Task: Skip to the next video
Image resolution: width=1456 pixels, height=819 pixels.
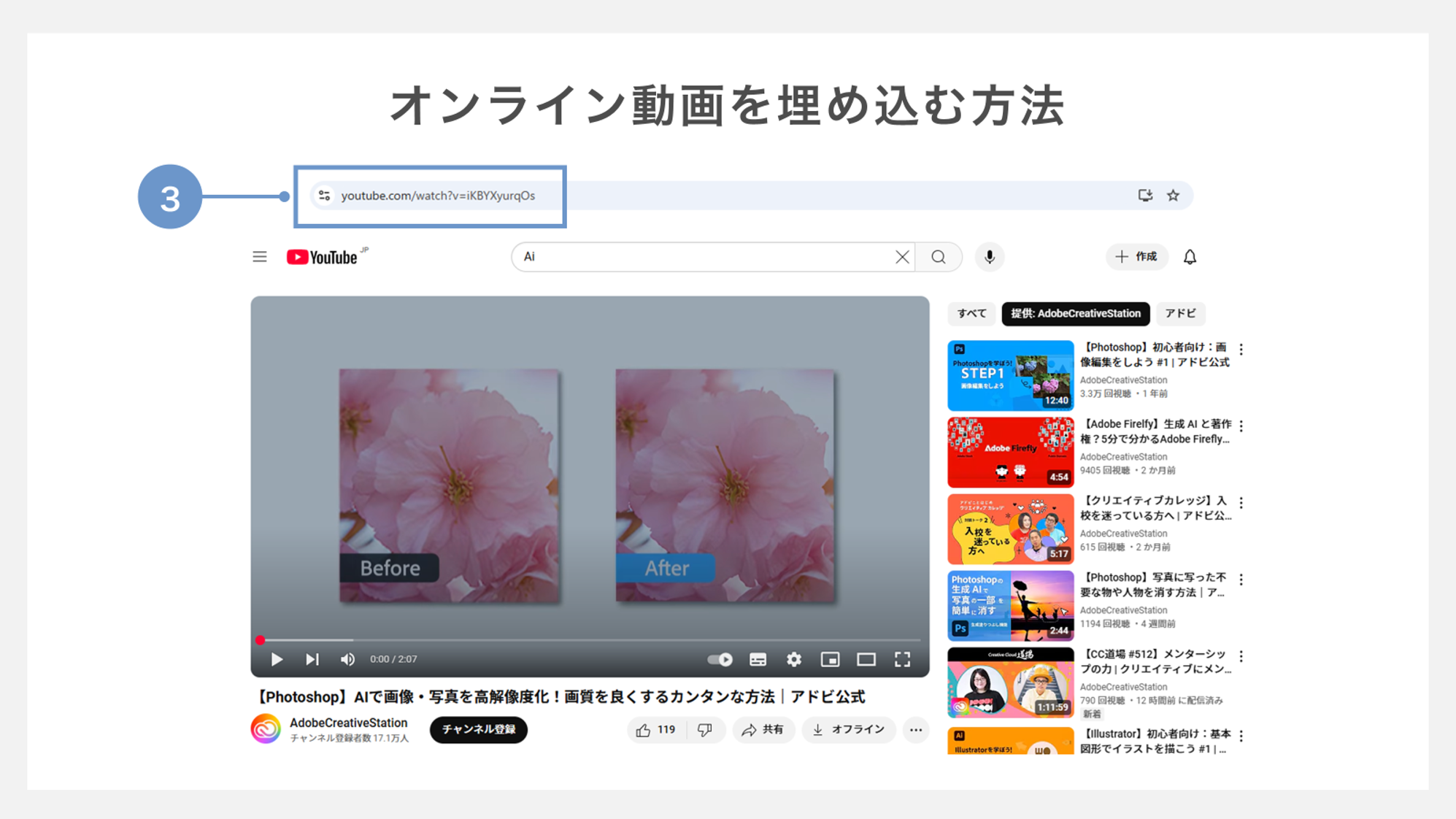Action: (x=312, y=659)
